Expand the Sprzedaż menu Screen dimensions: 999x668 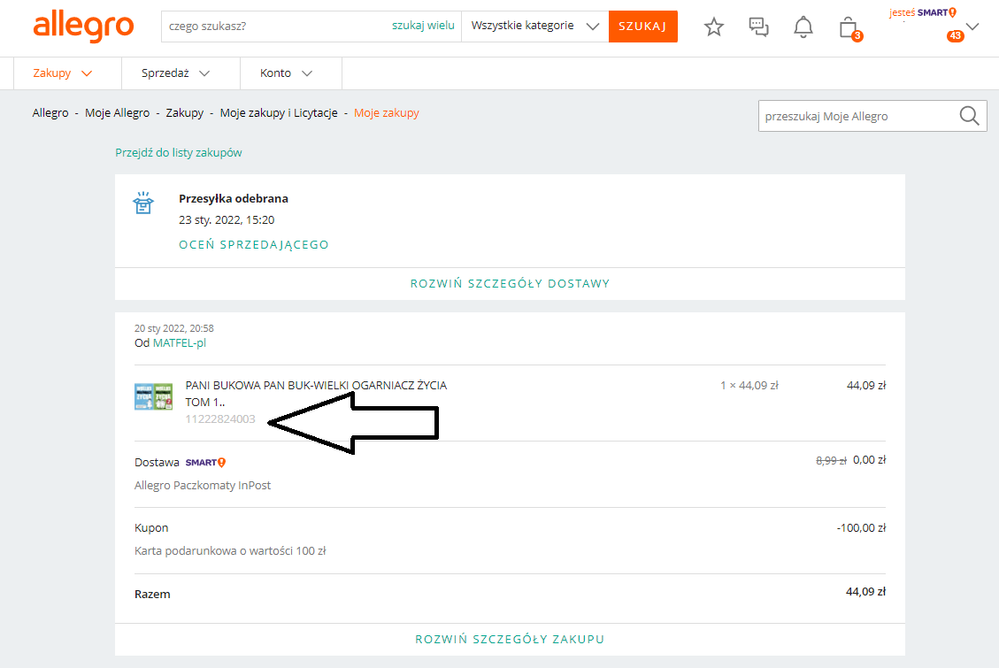pos(175,73)
